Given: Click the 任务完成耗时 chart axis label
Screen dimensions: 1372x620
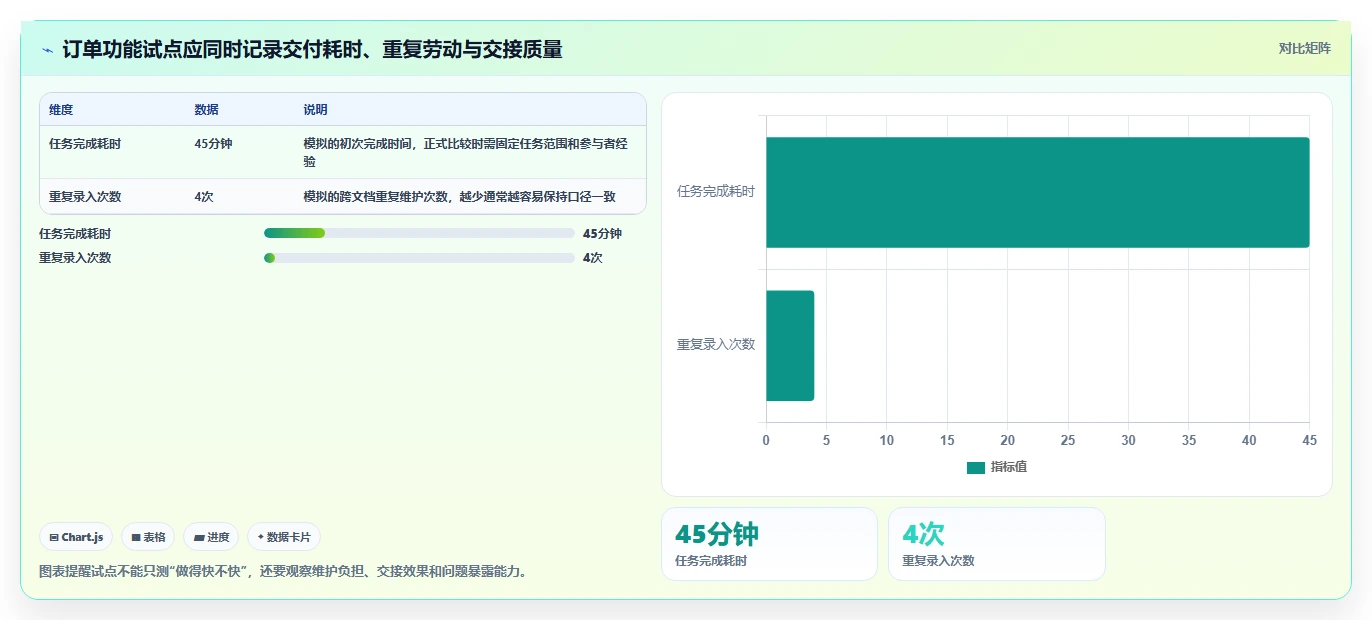Looking at the screenshot, I should pyautogui.click(x=716, y=191).
